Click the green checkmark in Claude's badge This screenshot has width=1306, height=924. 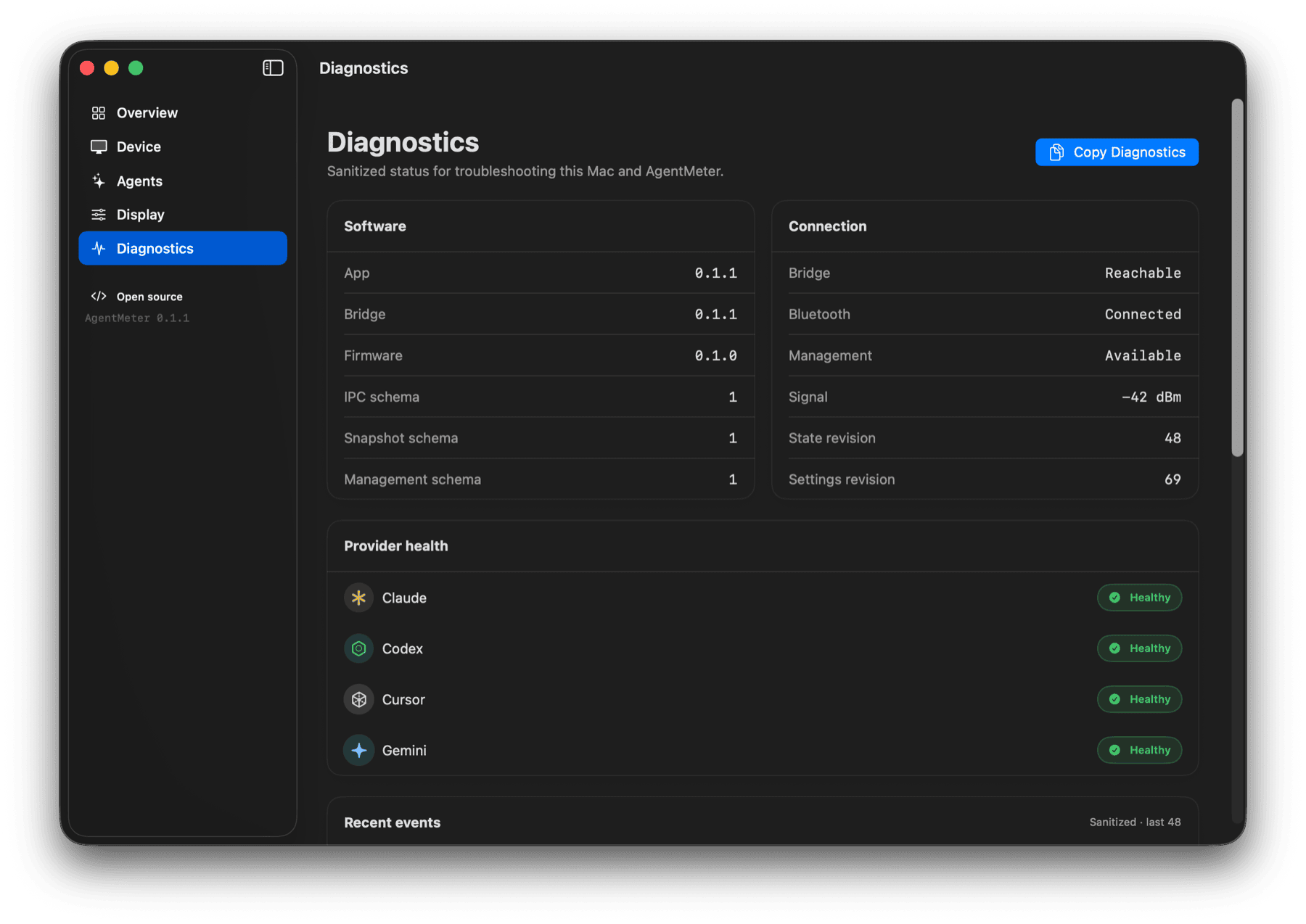click(x=1115, y=598)
